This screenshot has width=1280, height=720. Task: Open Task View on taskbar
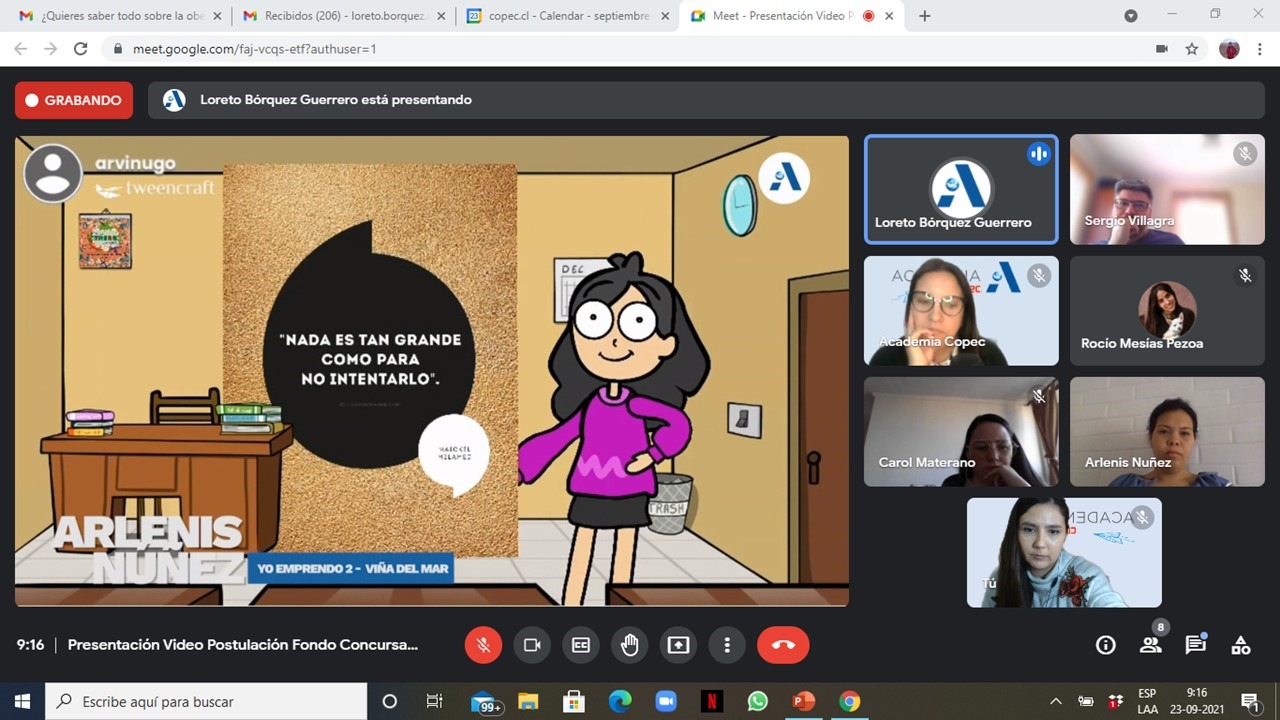tap(435, 701)
